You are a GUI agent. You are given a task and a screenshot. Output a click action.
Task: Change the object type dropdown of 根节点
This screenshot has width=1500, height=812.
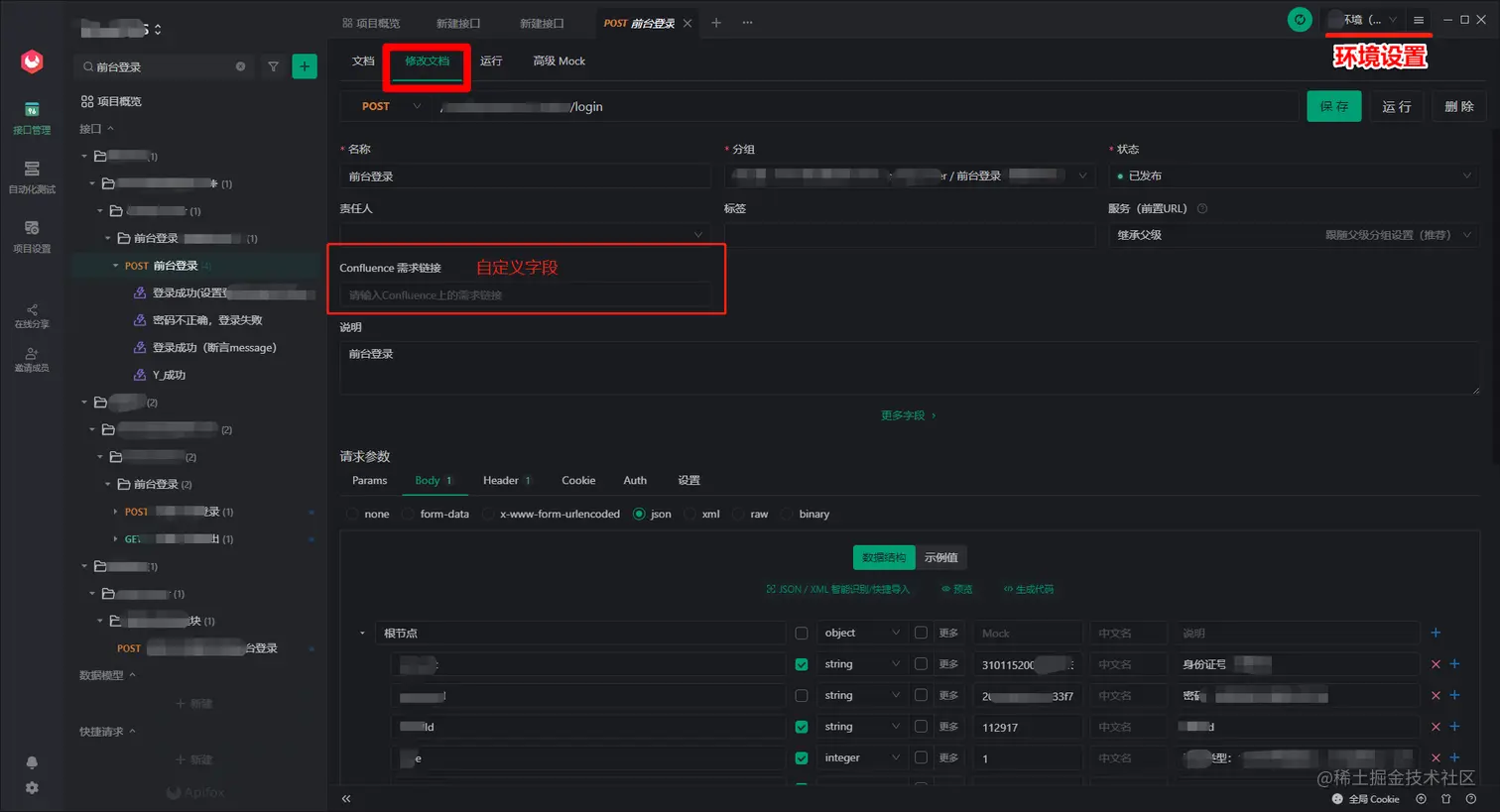pyautogui.click(x=861, y=633)
